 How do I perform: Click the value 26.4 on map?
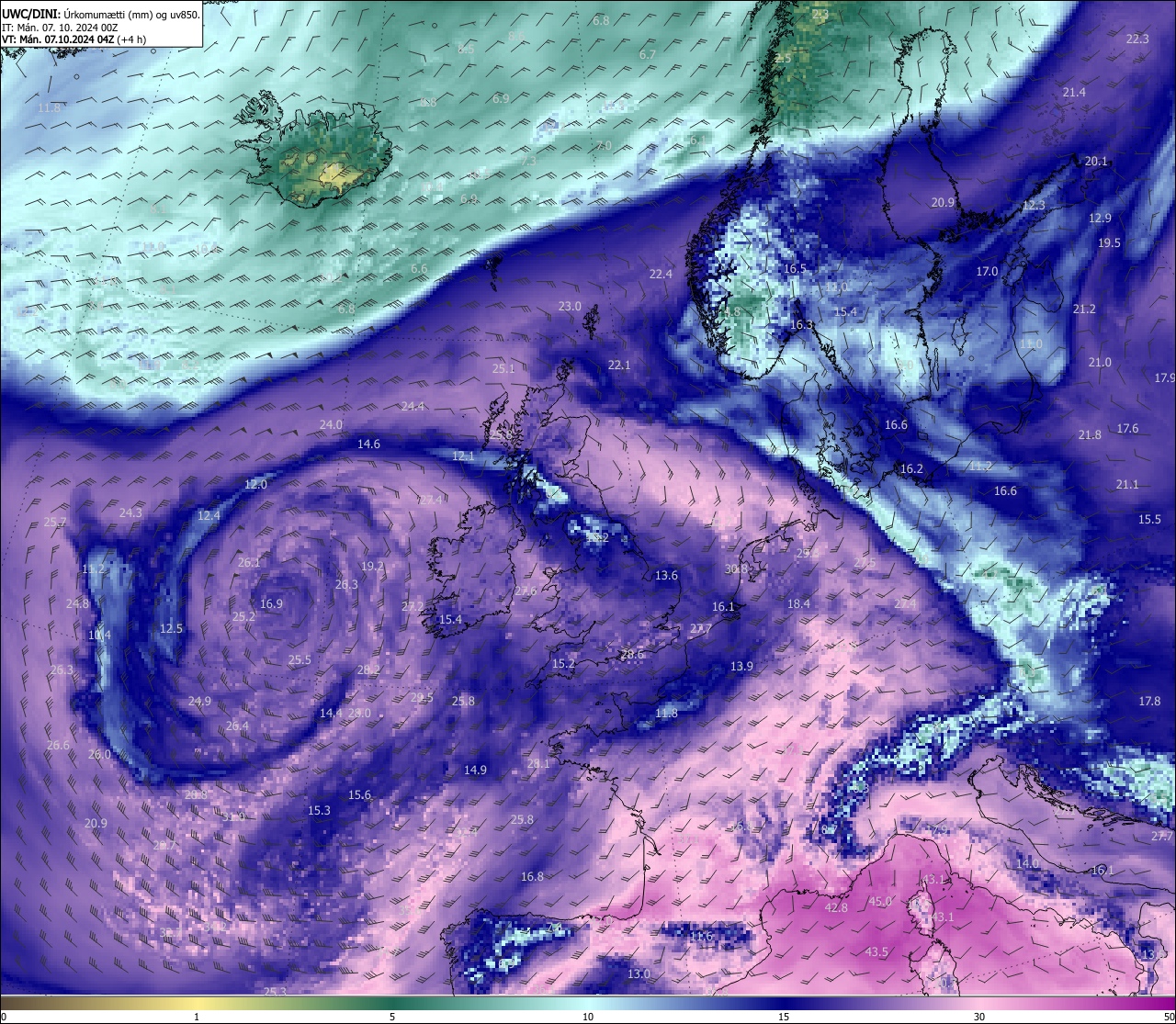coord(237,726)
